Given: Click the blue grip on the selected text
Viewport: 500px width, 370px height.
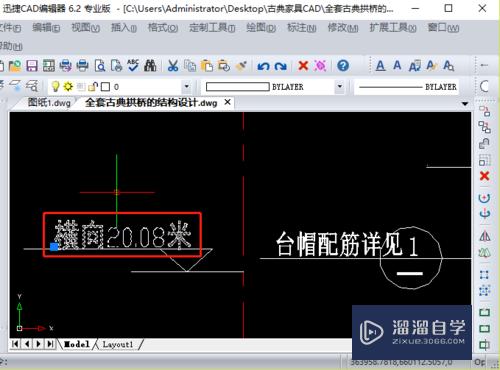Looking at the screenshot, I should (54, 247).
